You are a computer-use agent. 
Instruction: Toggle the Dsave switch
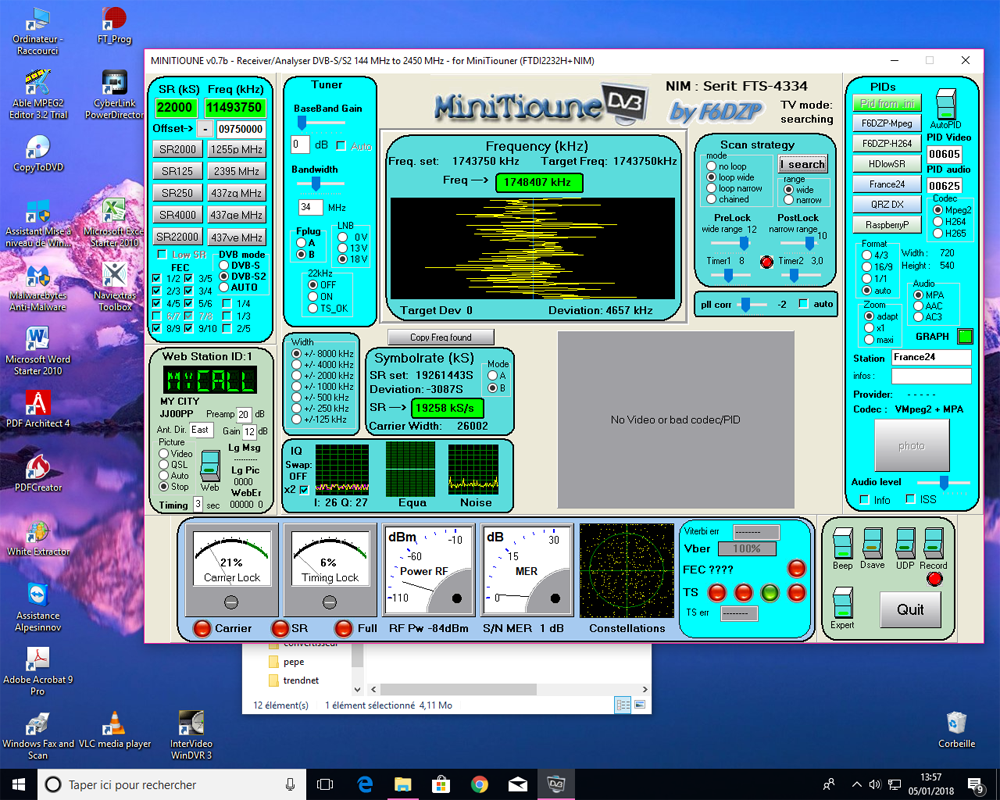point(872,544)
